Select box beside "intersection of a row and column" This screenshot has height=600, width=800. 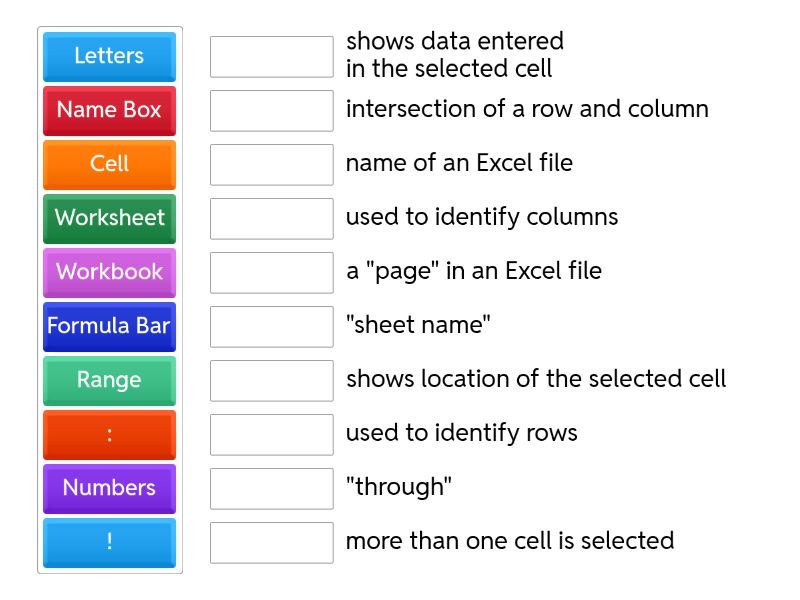pyautogui.click(x=271, y=111)
